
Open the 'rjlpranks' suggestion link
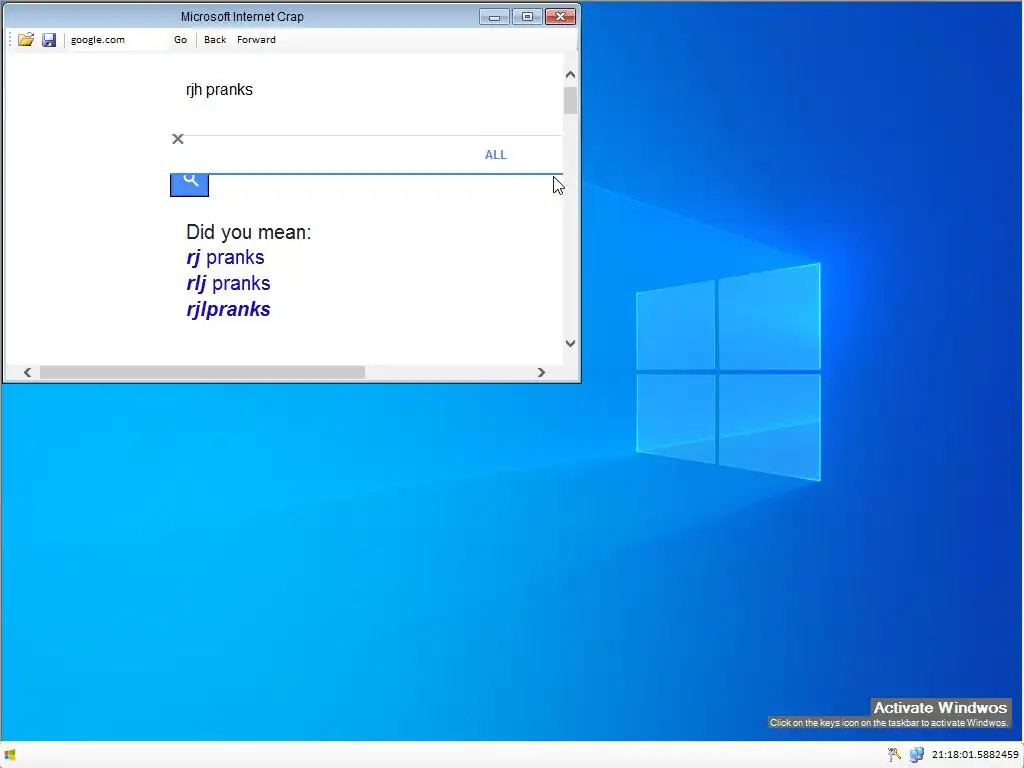point(229,310)
